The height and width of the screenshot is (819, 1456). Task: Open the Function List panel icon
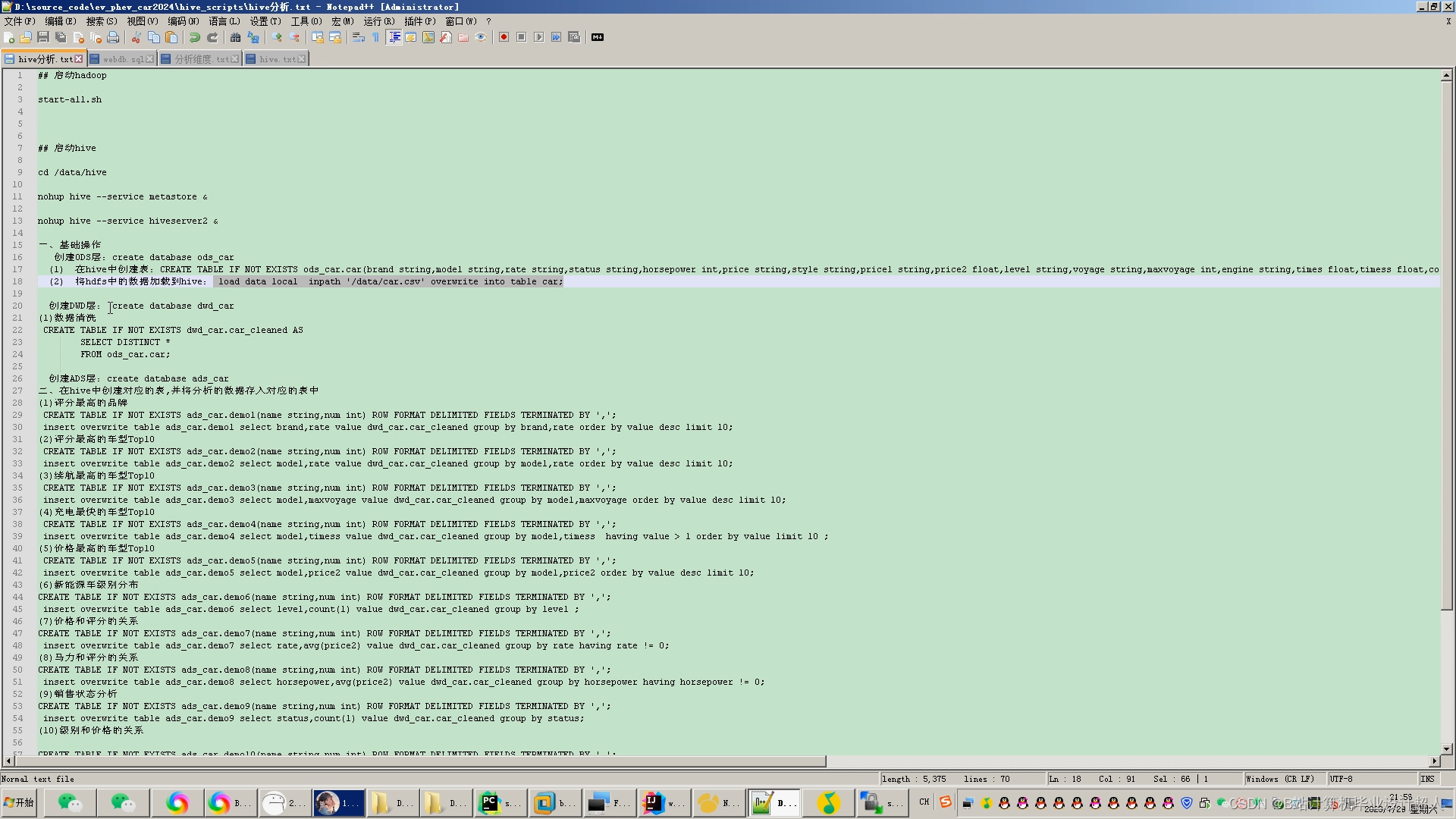[446, 37]
